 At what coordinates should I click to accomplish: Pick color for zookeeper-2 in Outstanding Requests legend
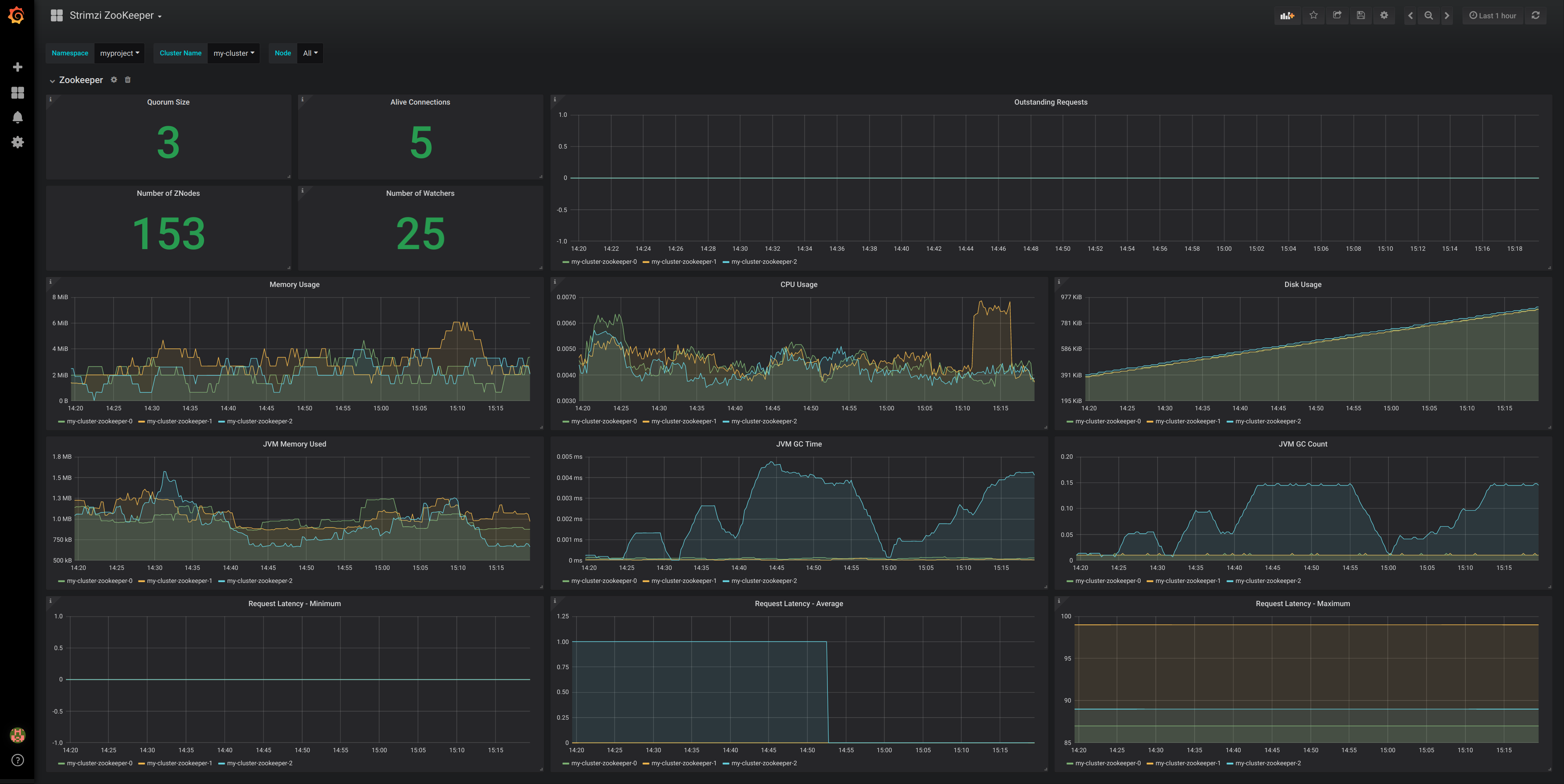(726, 263)
